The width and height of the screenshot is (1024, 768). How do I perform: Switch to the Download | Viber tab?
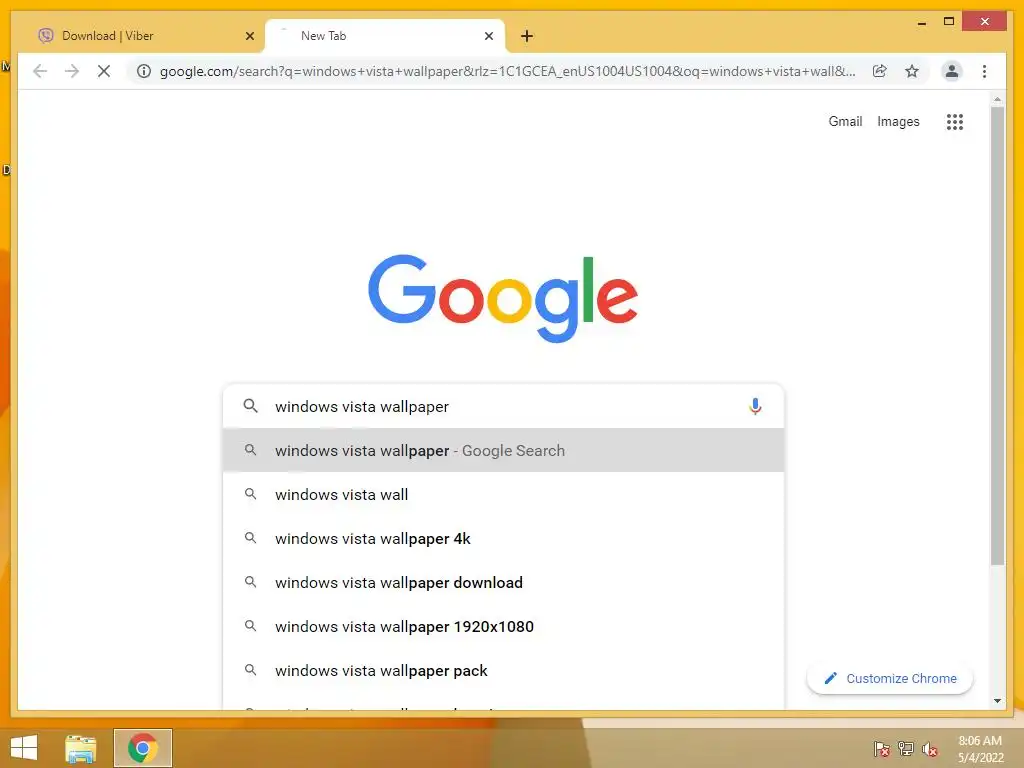click(x=144, y=36)
